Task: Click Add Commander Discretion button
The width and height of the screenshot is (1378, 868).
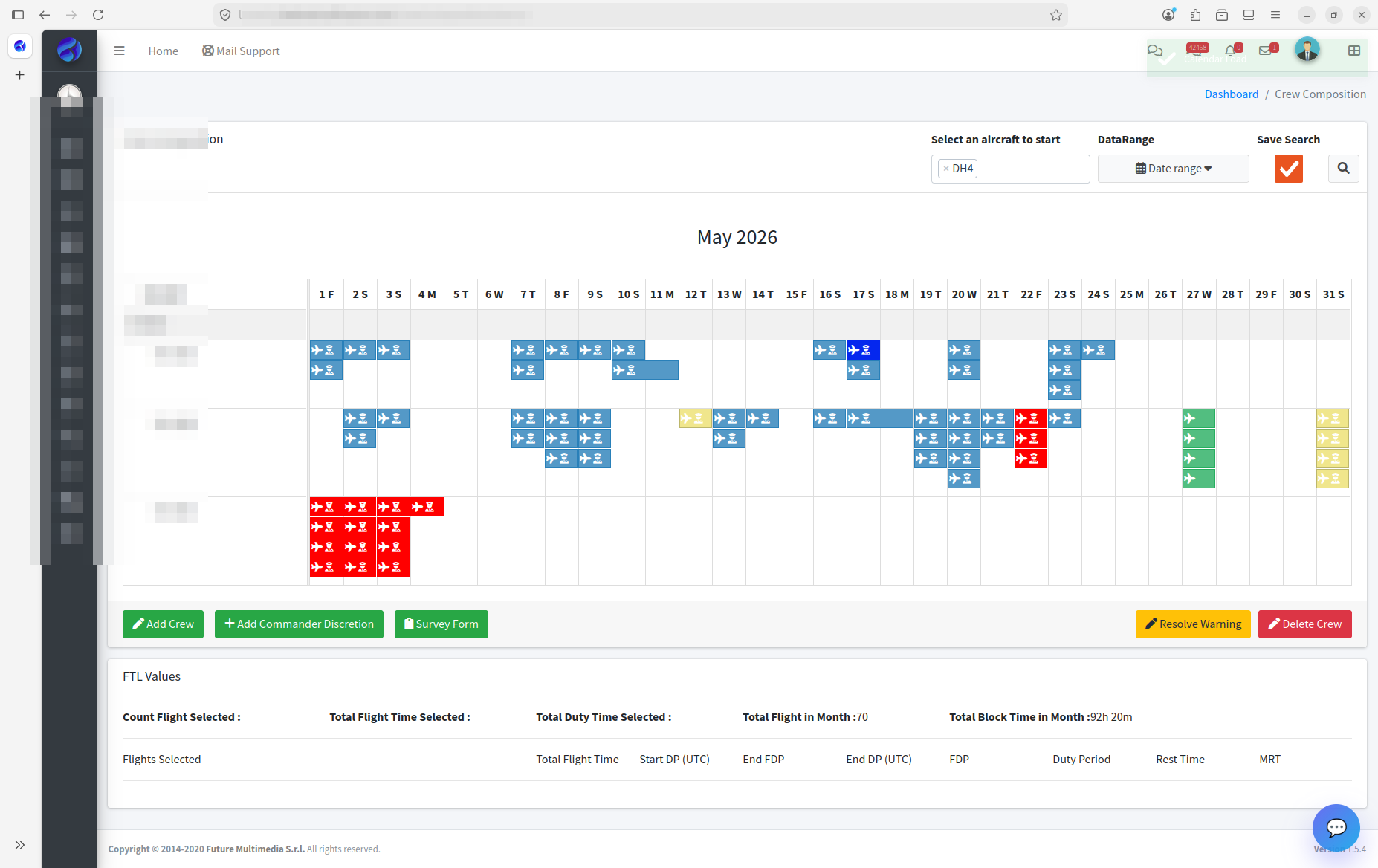Action: pyautogui.click(x=299, y=624)
